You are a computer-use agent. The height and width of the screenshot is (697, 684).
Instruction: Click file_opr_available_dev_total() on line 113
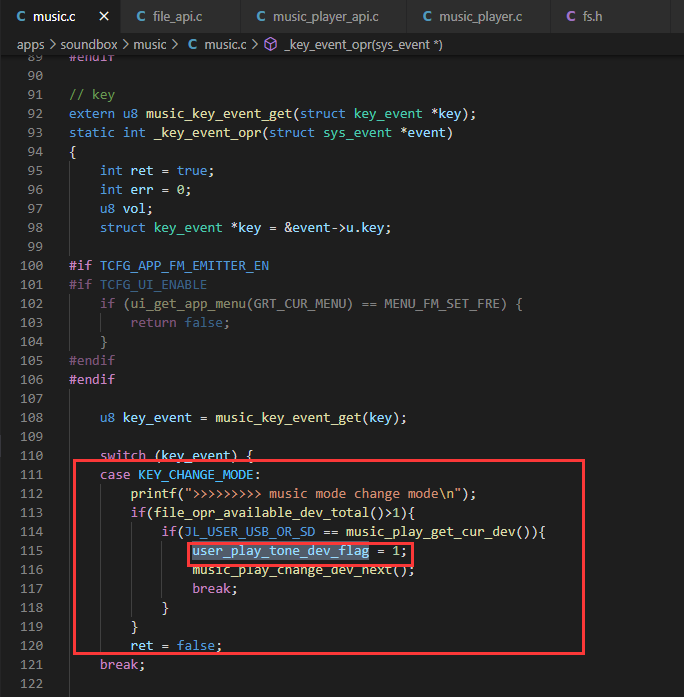point(268,513)
